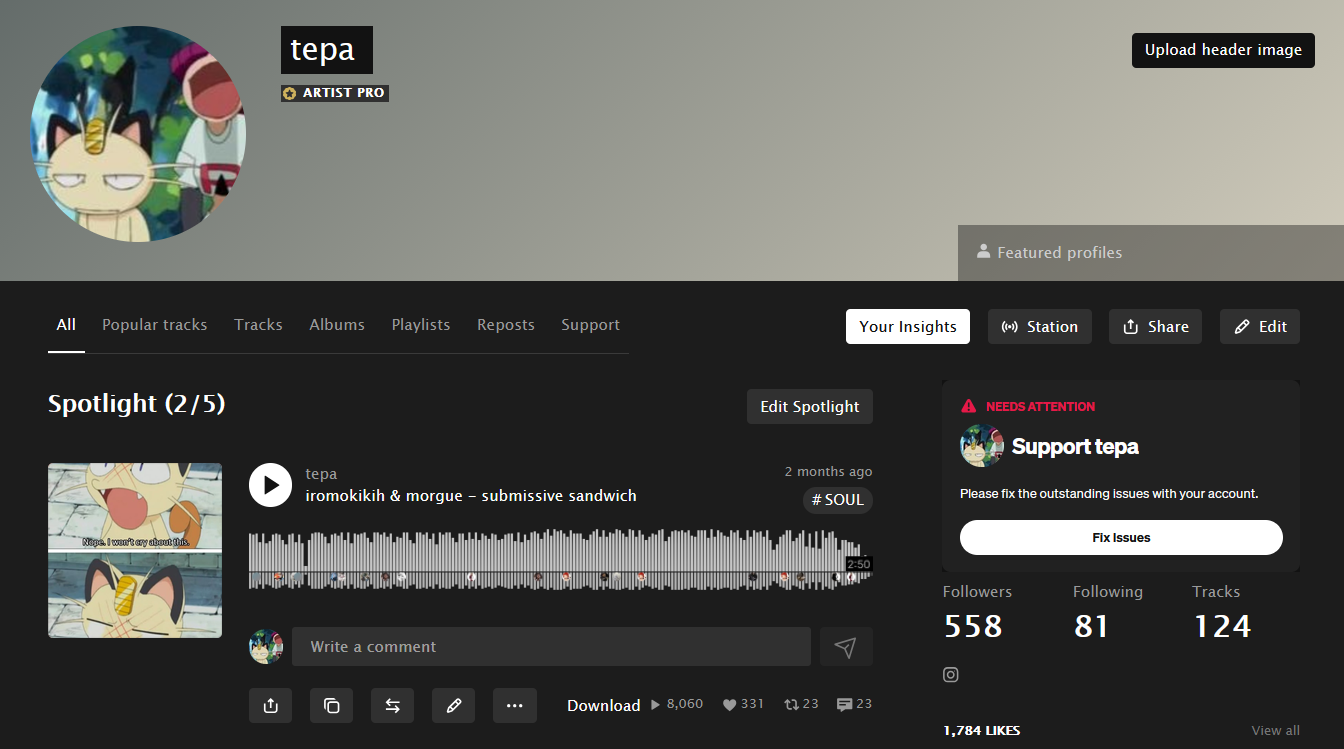This screenshot has height=749, width=1344.
Task: Click inside the Write a comment field
Action: (551, 647)
